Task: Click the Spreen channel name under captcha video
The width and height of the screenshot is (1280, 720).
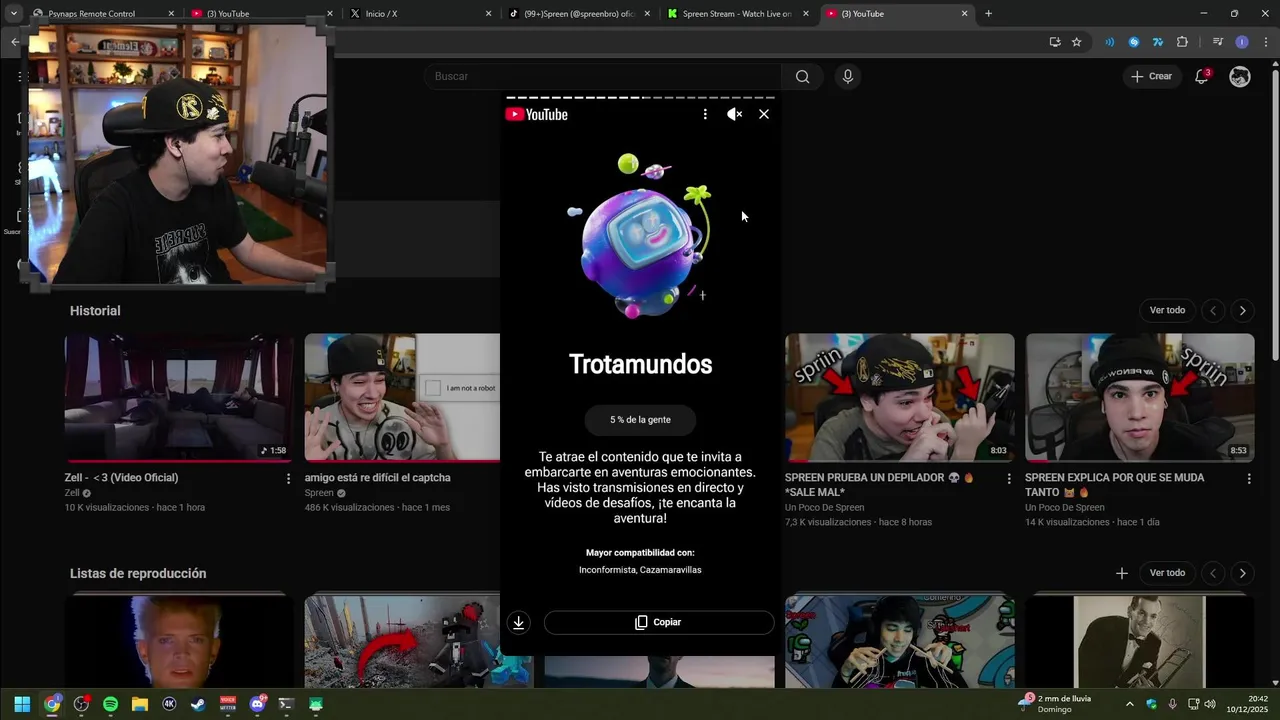Action: (319, 493)
